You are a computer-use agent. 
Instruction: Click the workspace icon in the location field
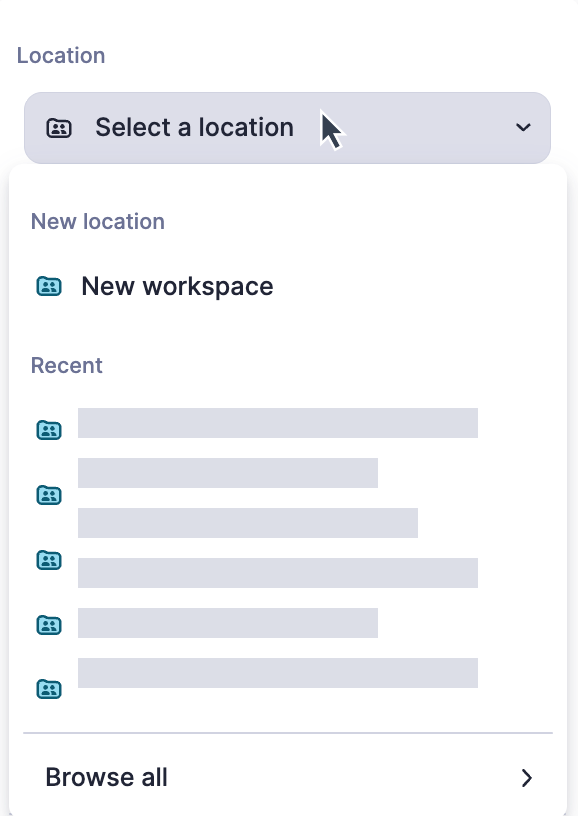pos(58,127)
